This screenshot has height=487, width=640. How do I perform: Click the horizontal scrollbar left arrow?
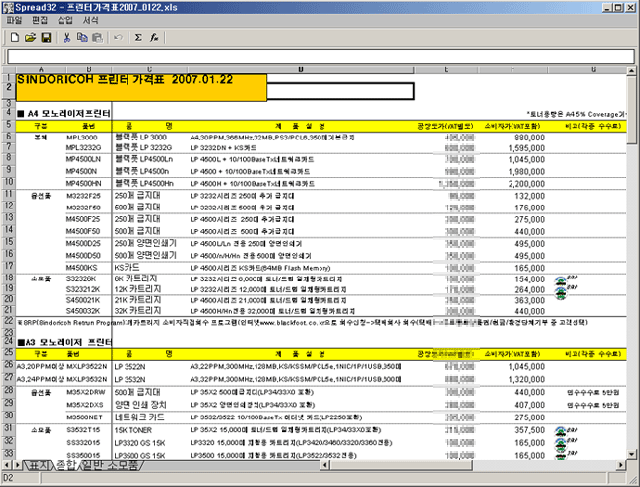[325, 465]
